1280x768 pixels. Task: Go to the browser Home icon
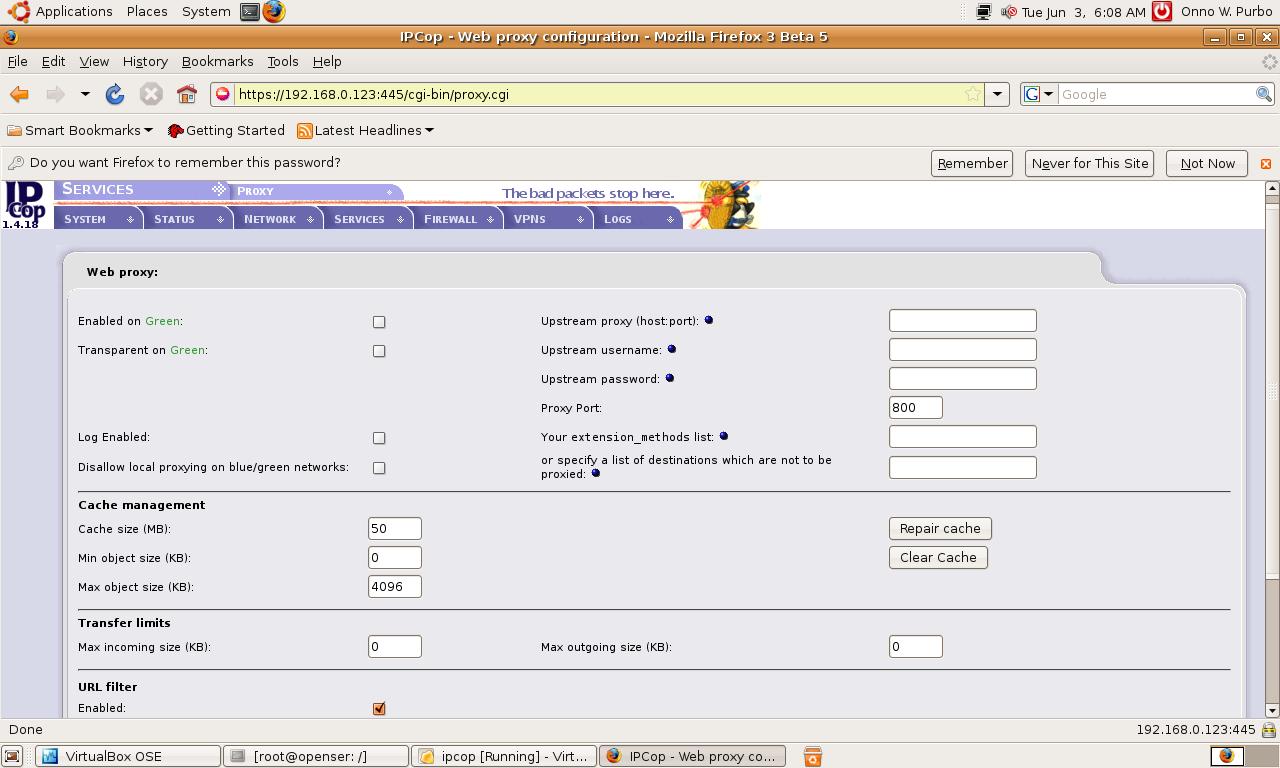[187, 94]
